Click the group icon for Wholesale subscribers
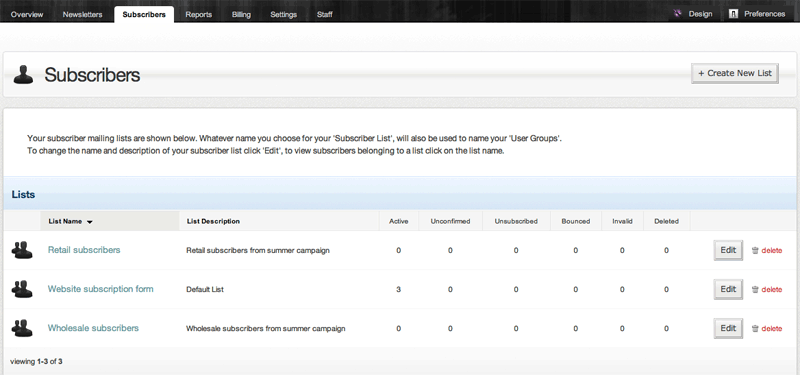Screen dimensions: 800x375 click(x=22, y=328)
